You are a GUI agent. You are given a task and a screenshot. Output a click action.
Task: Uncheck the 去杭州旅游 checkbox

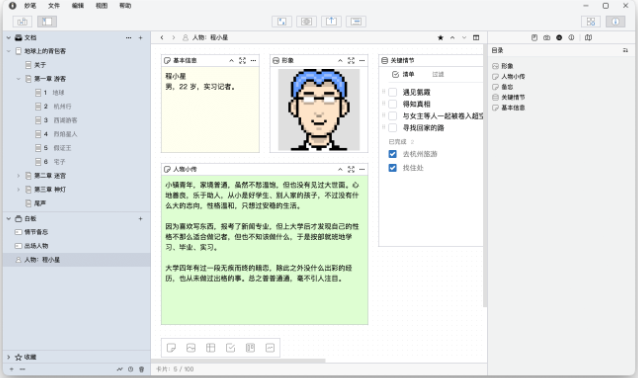pos(393,154)
